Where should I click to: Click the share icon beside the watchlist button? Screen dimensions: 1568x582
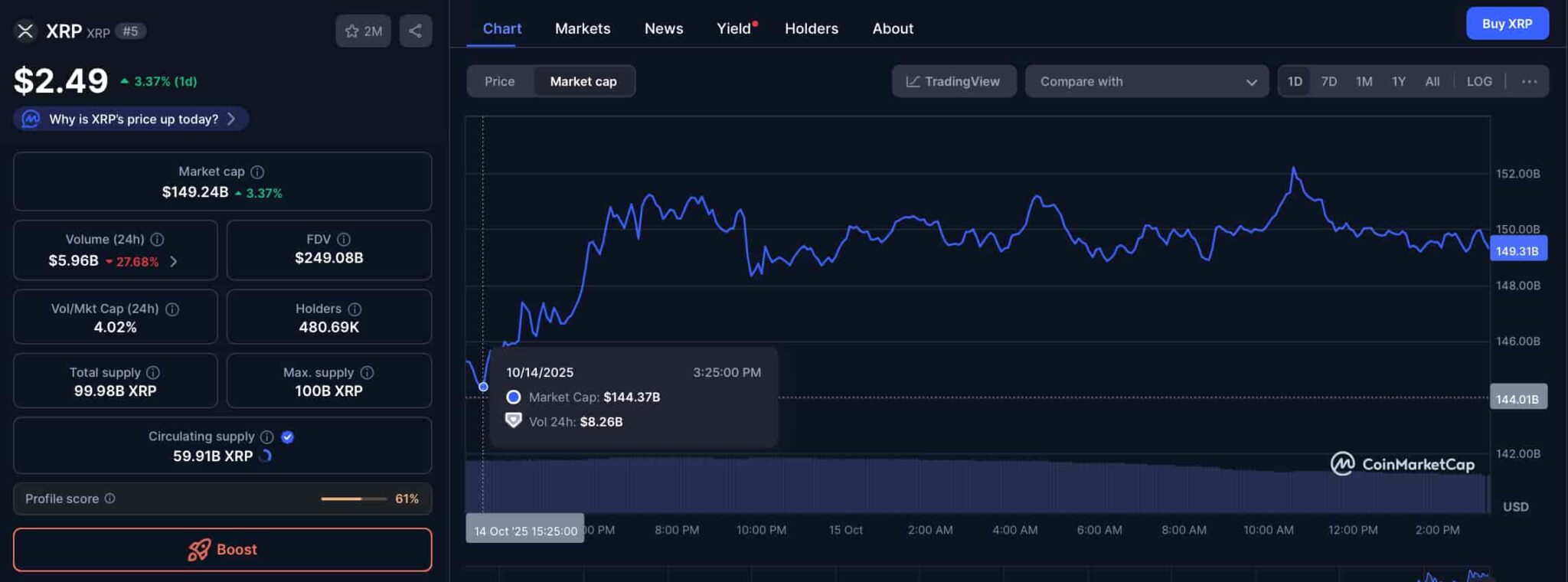point(415,31)
